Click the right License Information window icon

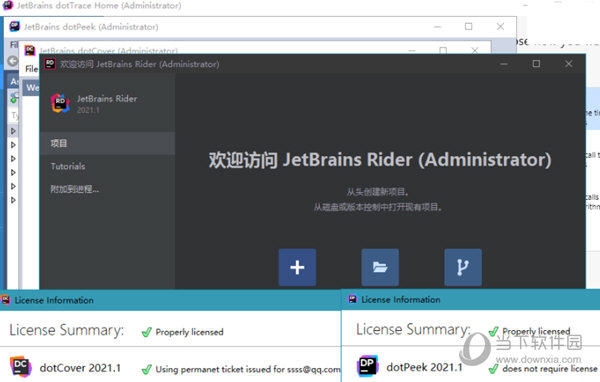[352, 299]
